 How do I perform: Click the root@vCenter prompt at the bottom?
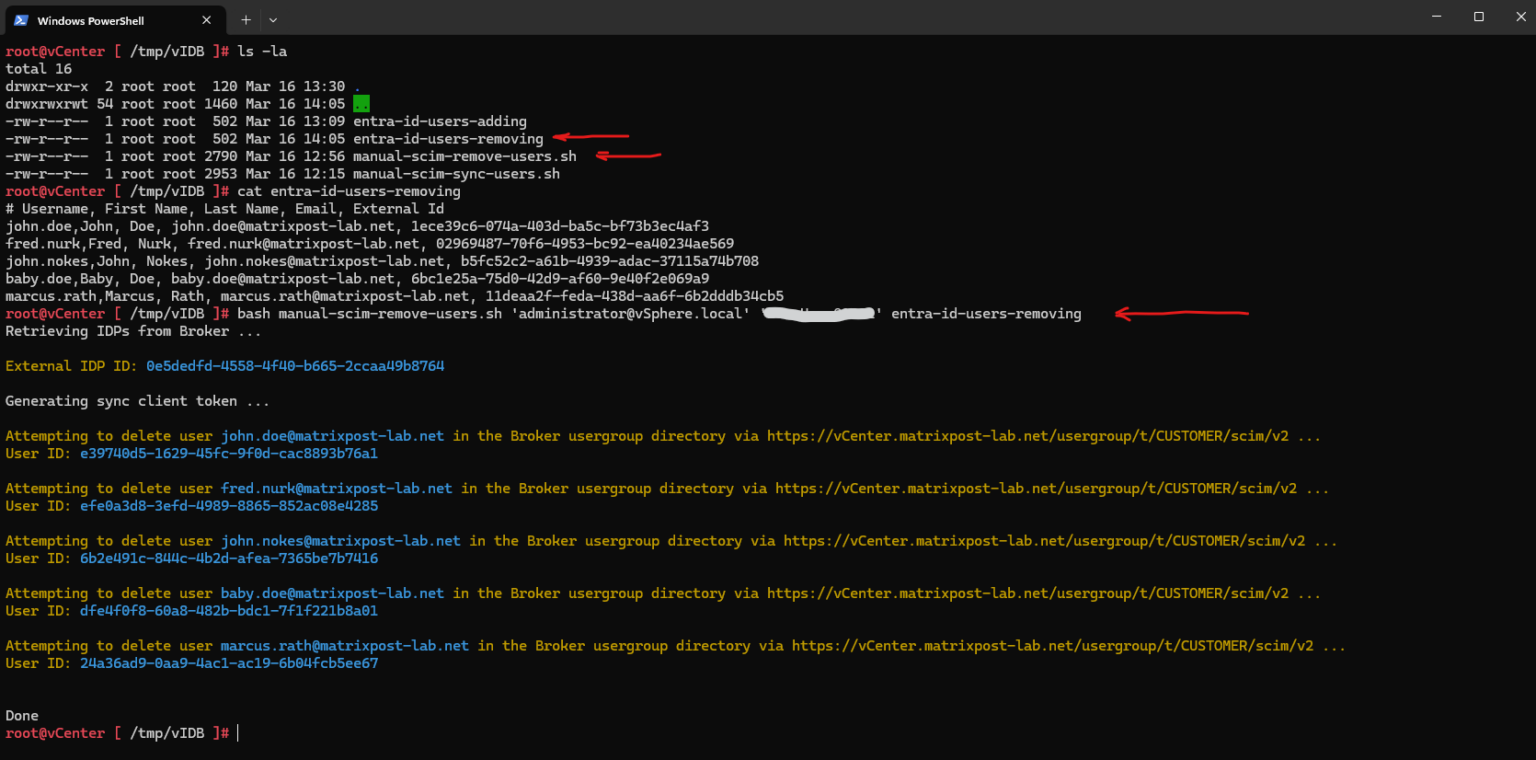pos(55,732)
